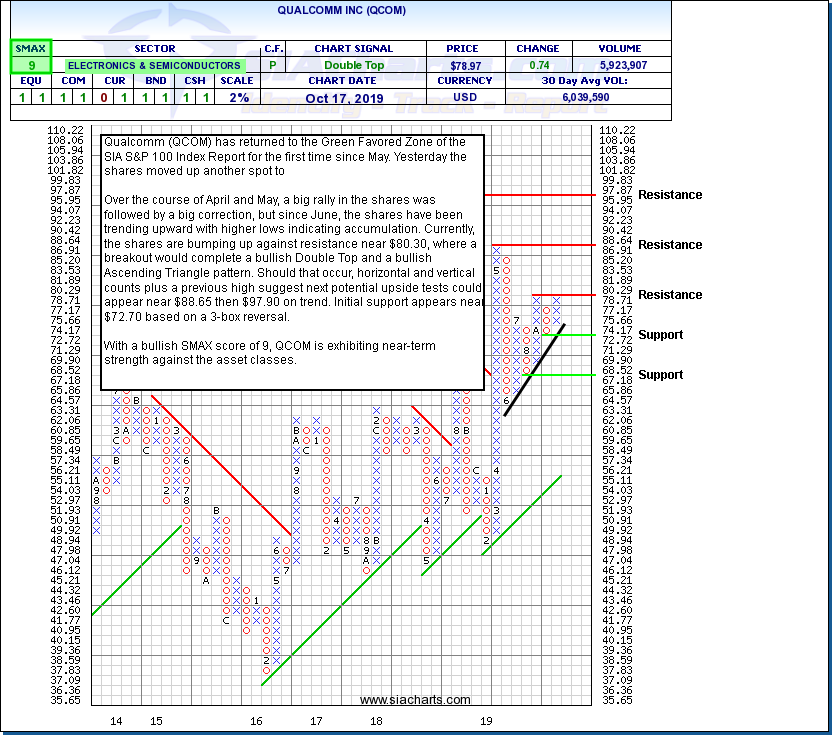Select the SMAX score value 9
The image size is (832, 735).
[x=30, y=65]
